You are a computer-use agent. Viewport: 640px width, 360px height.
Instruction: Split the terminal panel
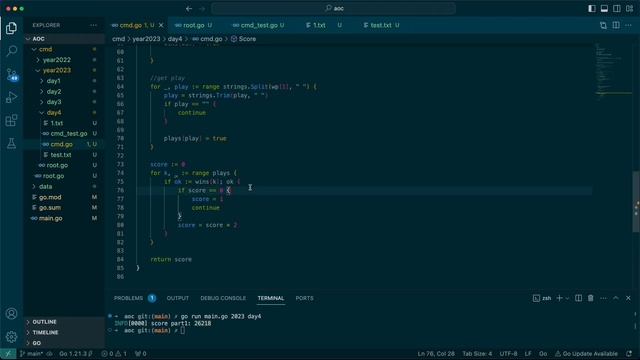(x=578, y=298)
